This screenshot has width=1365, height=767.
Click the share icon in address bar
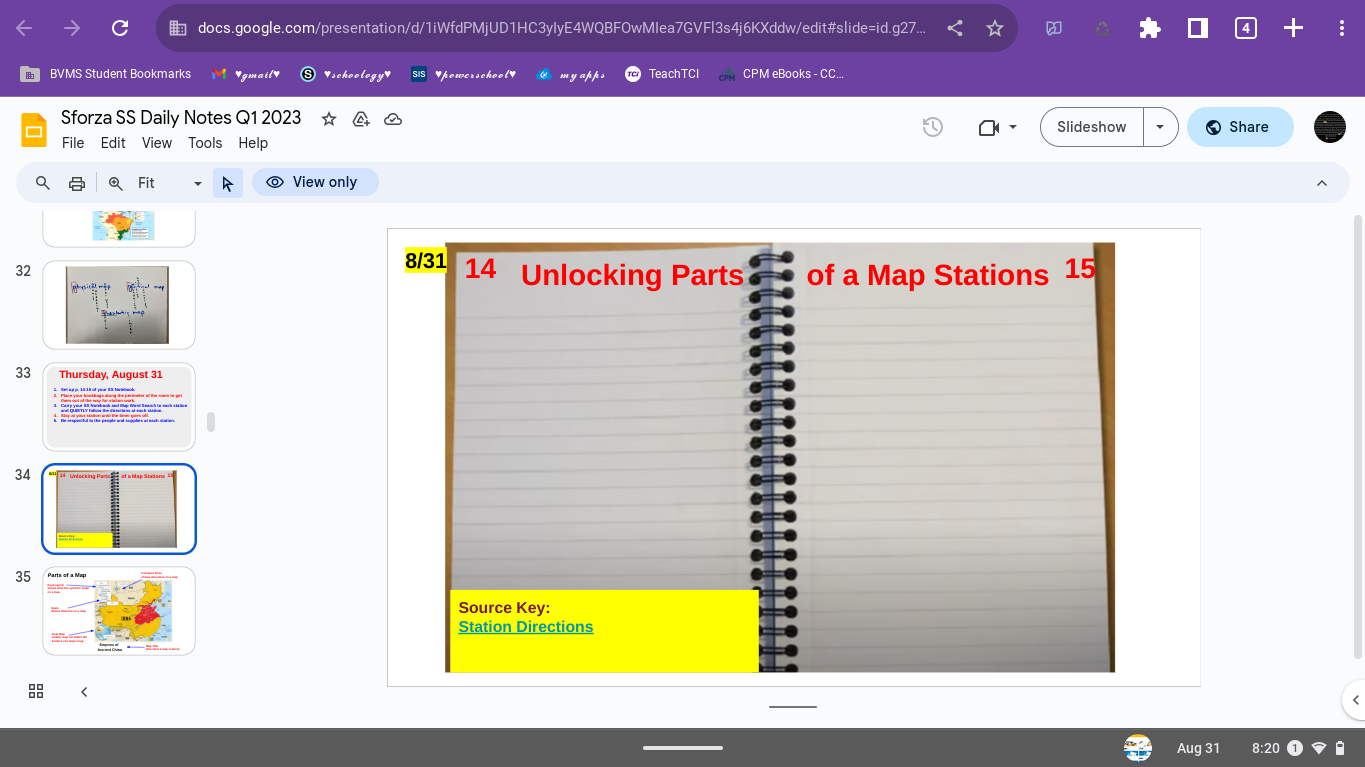pyautogui.click(x=955, y=28)
